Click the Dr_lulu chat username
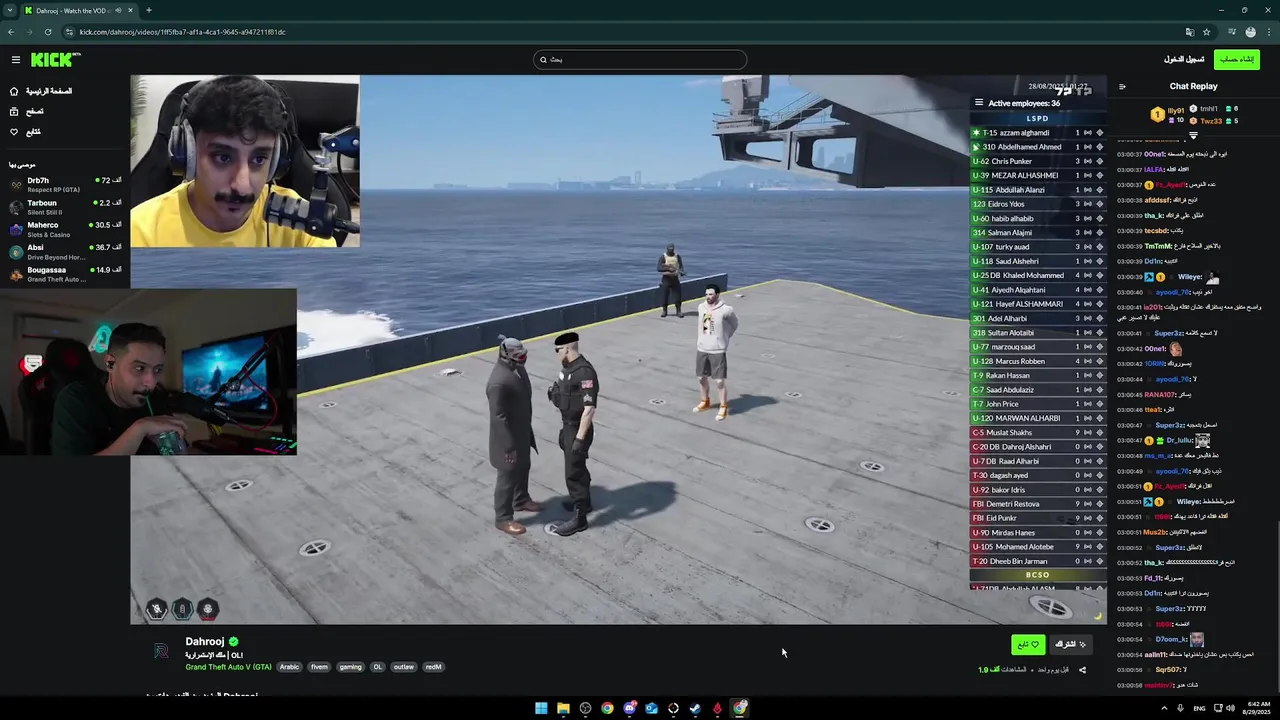Viewport: 1280px width, 720px height. 1179,440
